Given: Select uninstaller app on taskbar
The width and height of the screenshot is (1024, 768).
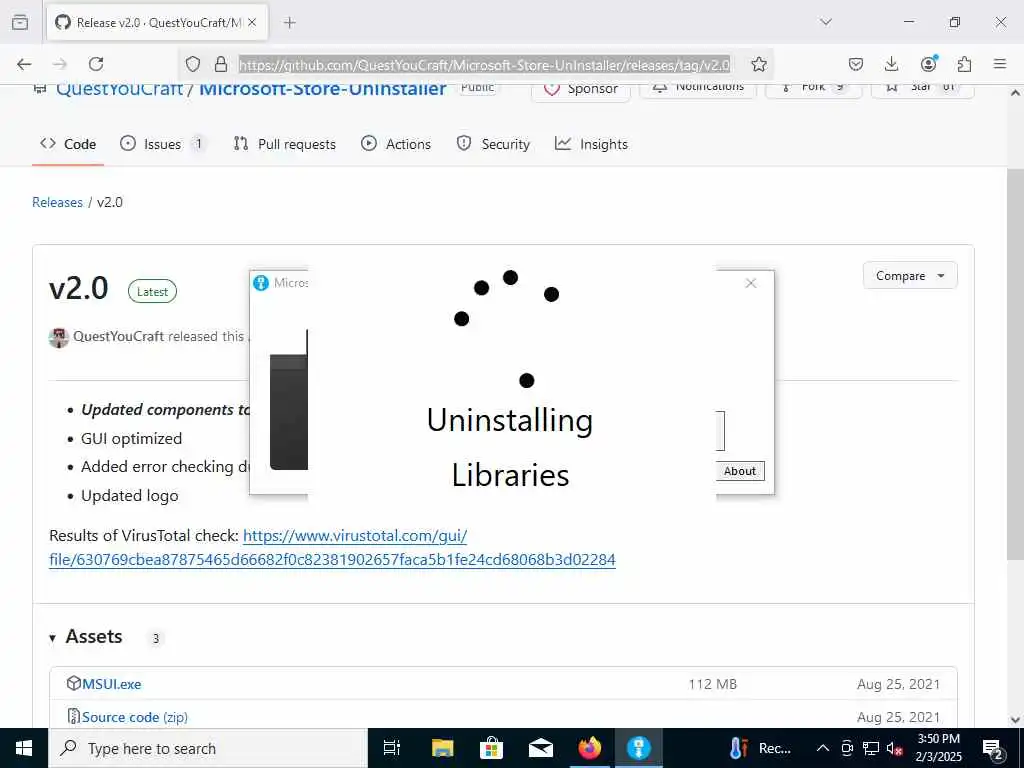Looking at the screenshot, I should 639,748.
